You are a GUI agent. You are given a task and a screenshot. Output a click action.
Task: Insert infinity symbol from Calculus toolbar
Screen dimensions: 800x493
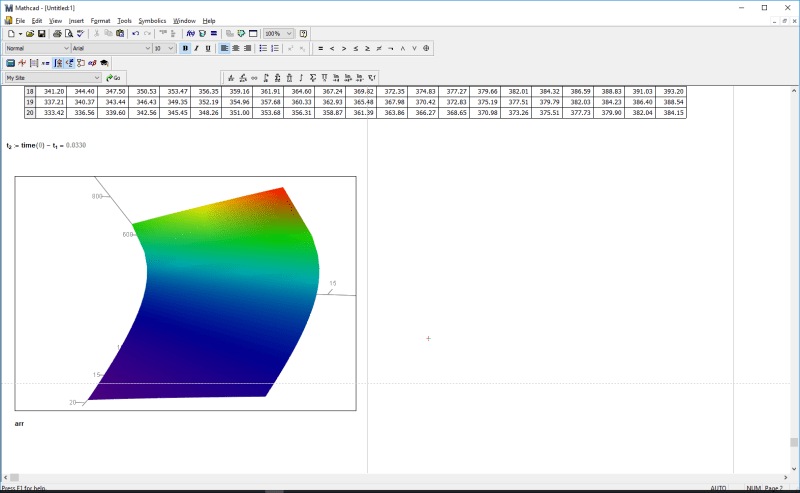click(254, 78)
